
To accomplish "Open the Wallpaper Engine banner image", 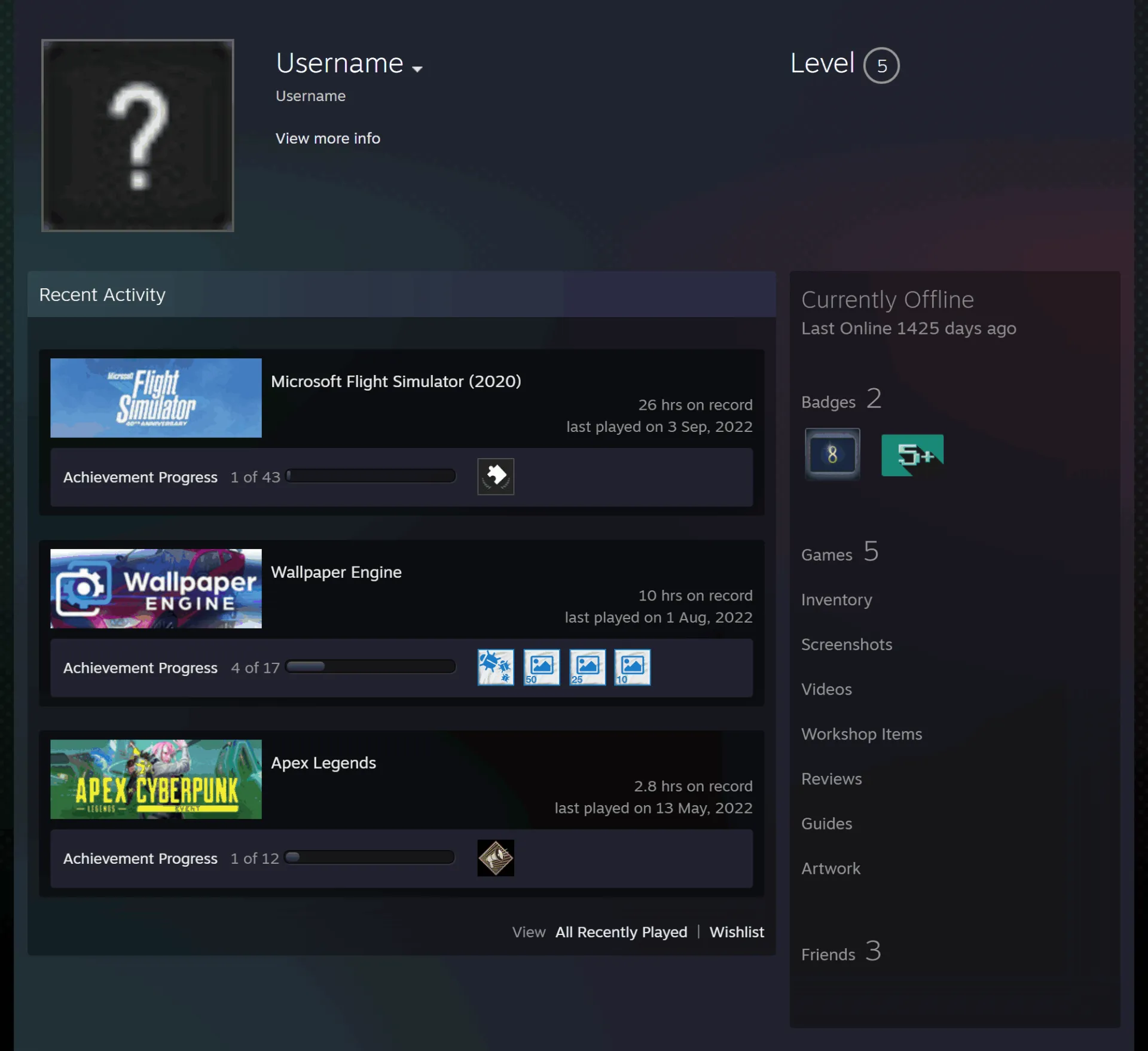I will click(x=156, y=589).
